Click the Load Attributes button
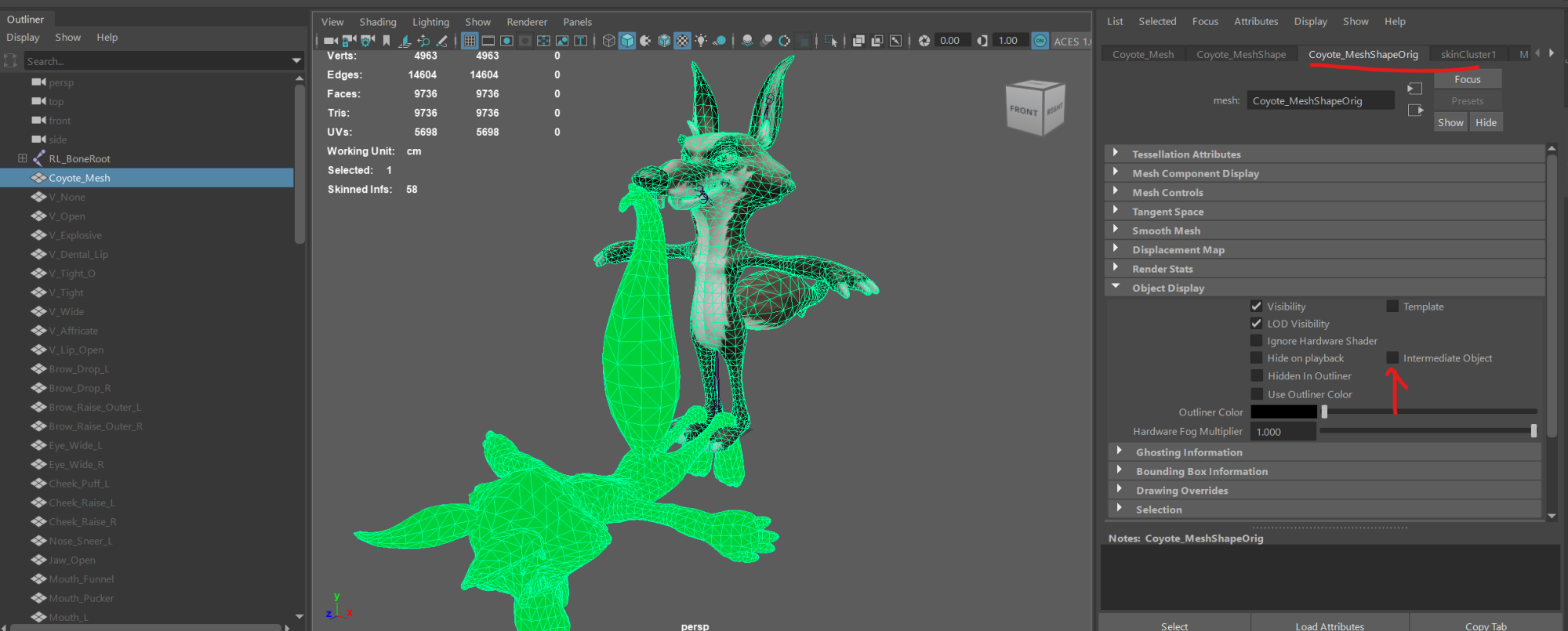 (1330, 626)
